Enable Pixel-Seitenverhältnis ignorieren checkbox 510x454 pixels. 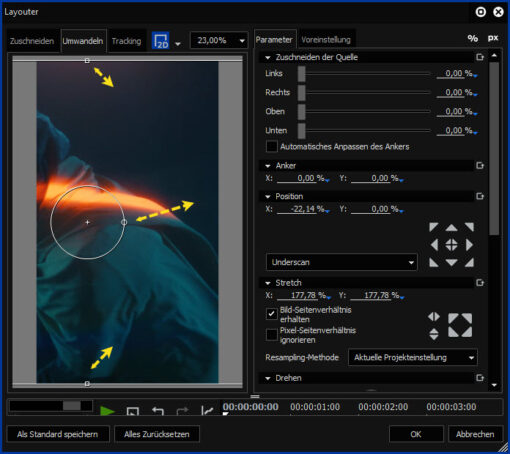[x=272, y=335]
